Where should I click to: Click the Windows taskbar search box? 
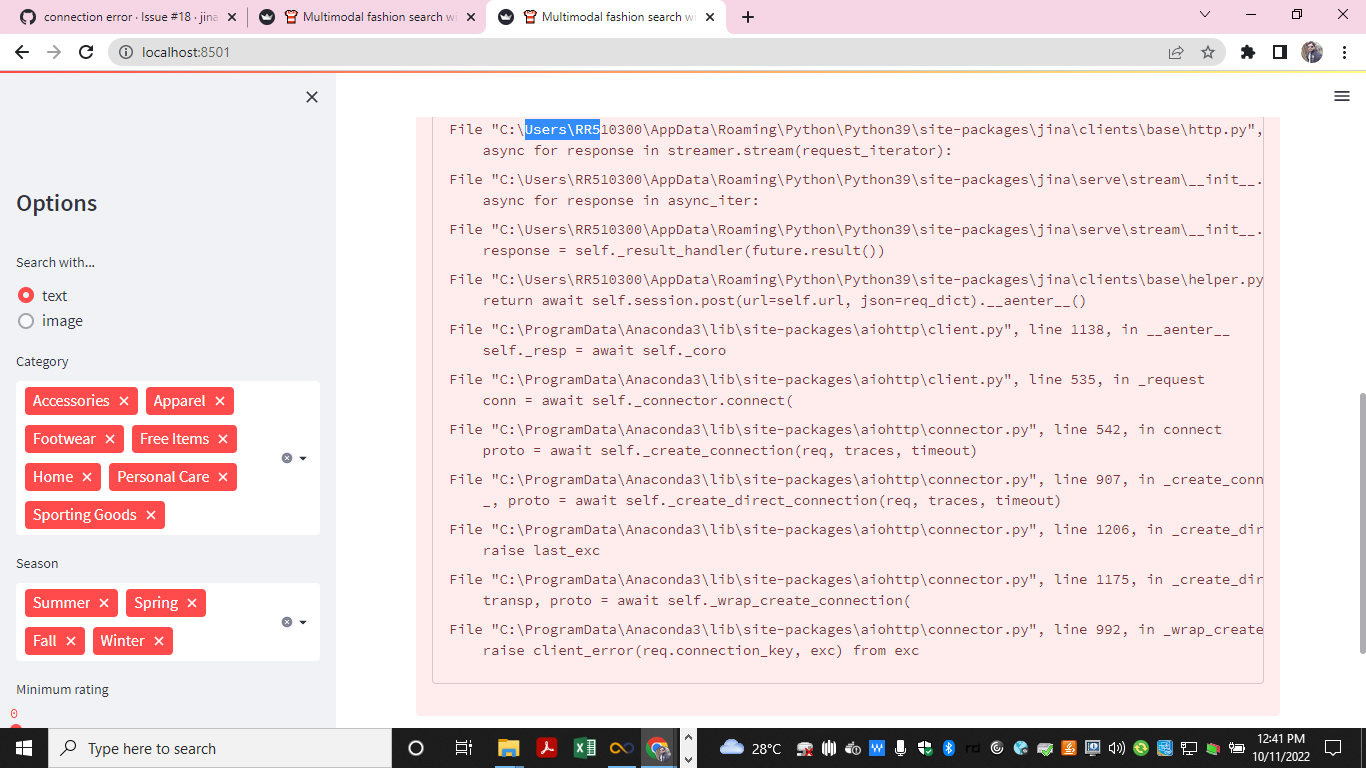[218, 748]
